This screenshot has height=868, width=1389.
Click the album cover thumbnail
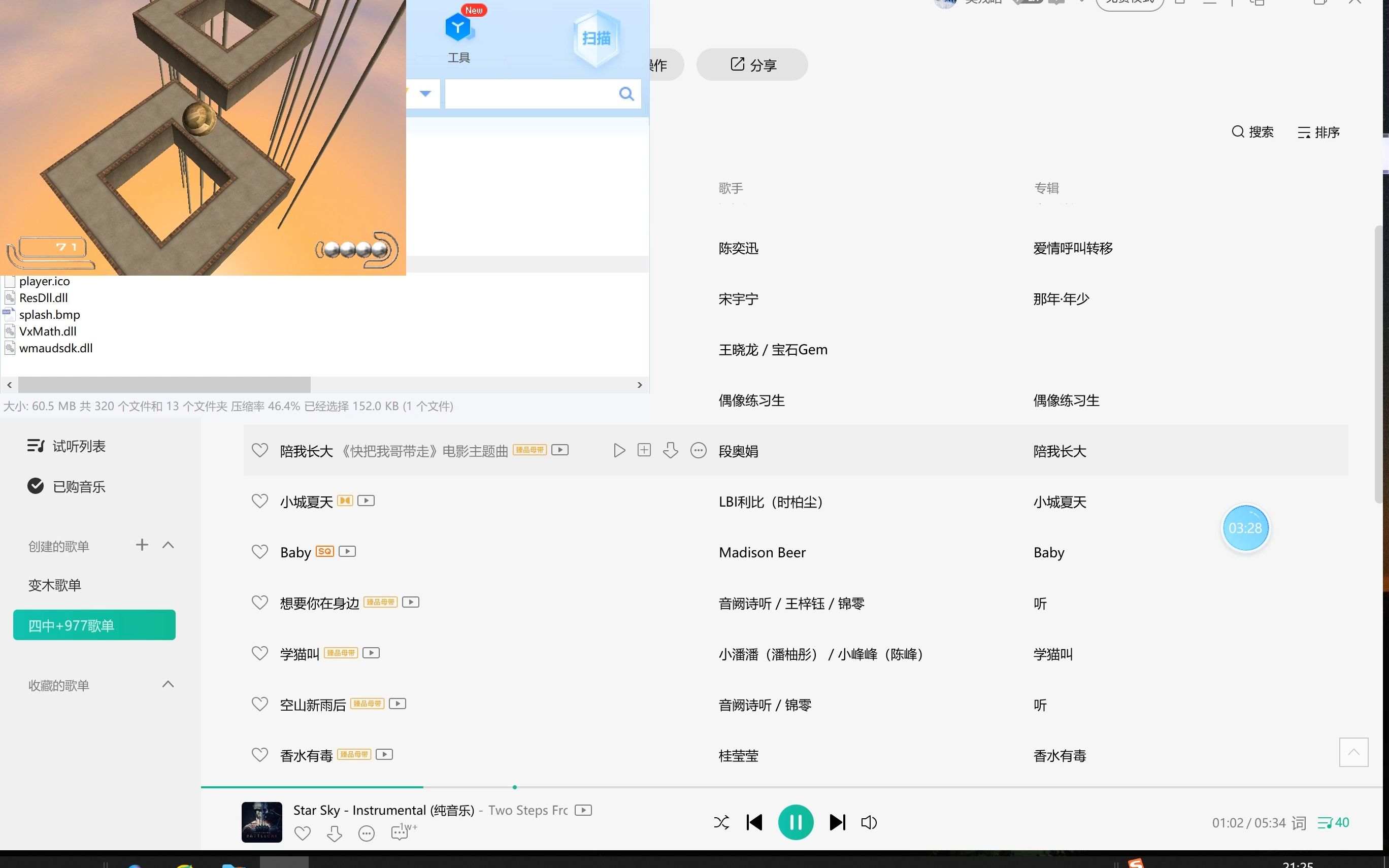coord(262,822)
